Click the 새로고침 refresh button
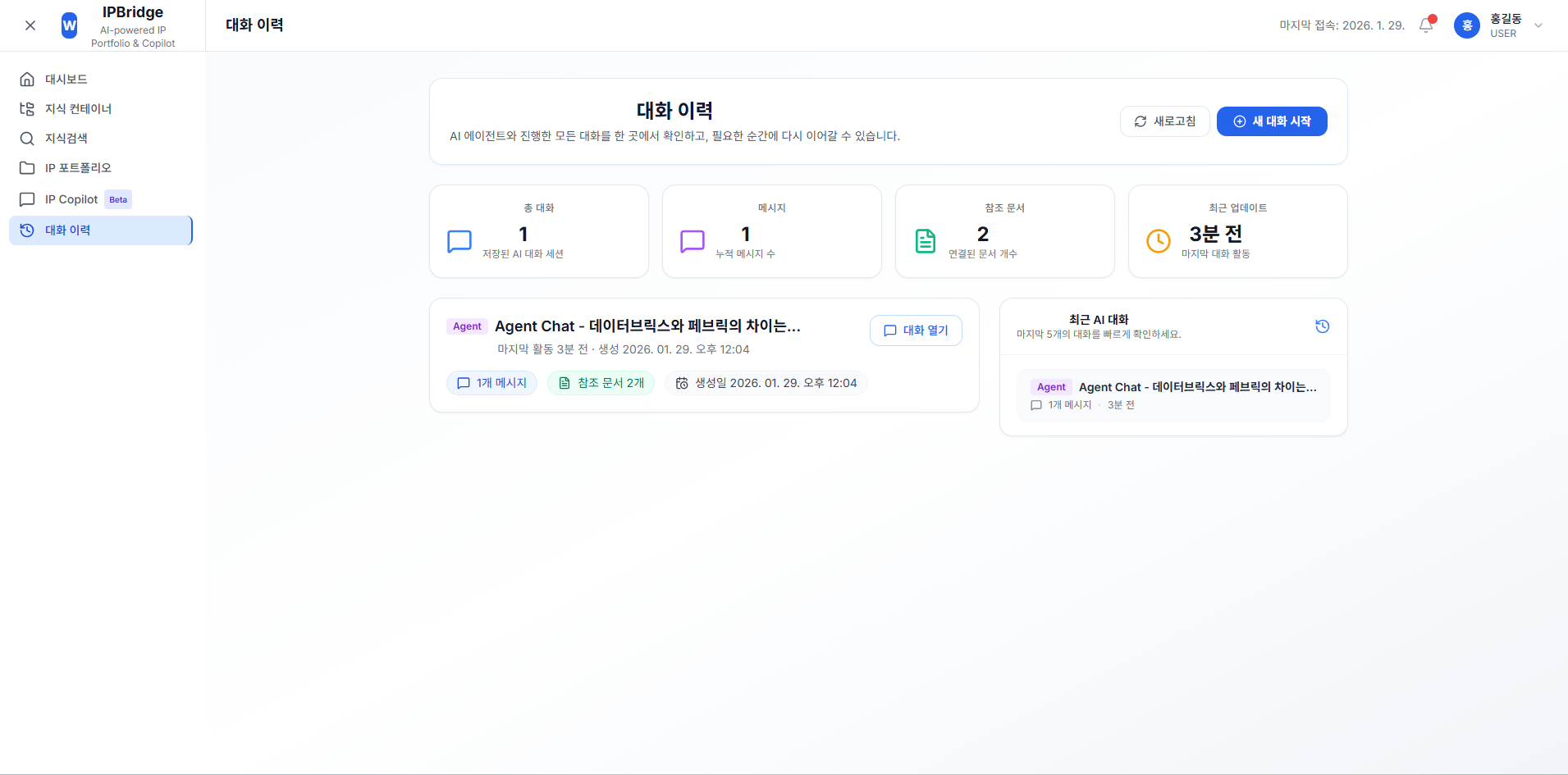 [1164, 121]
